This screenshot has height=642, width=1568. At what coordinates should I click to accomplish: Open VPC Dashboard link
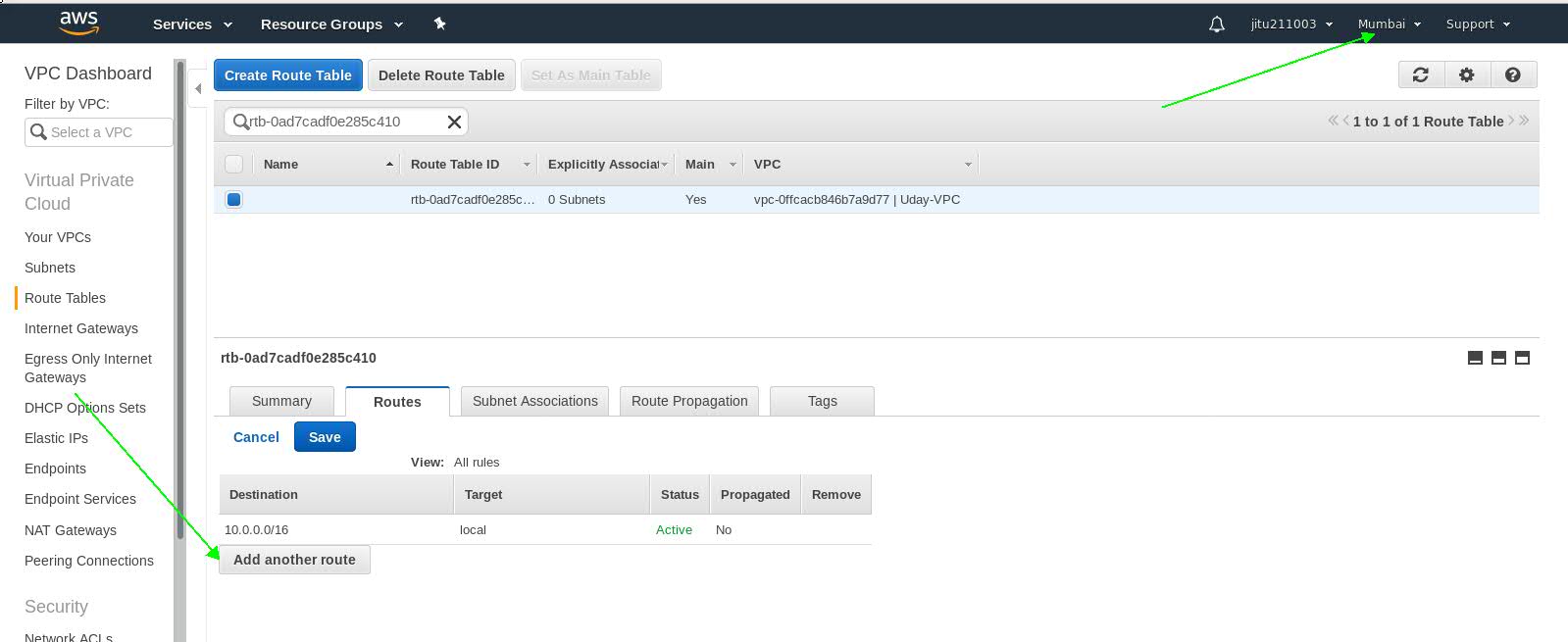88,74
